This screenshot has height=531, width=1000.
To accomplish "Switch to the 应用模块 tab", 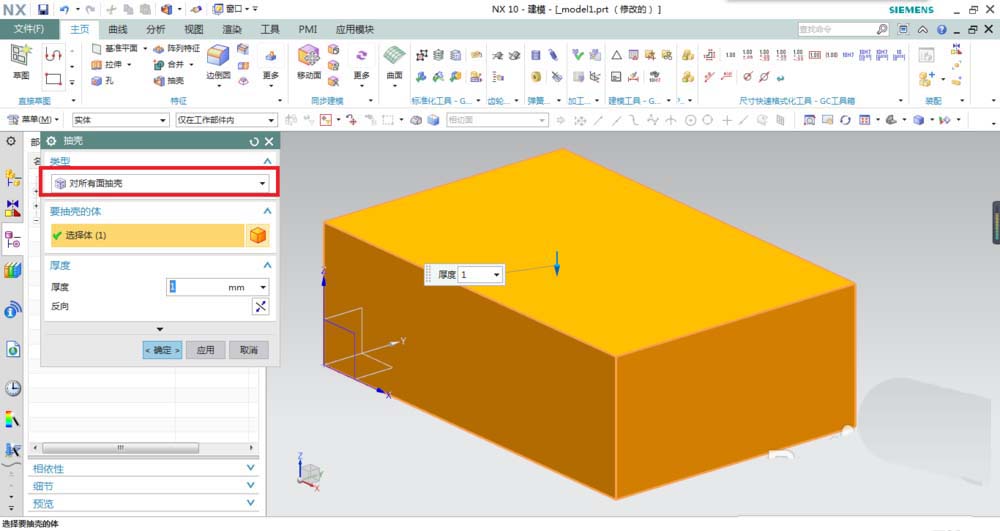I will coord(355,29).
